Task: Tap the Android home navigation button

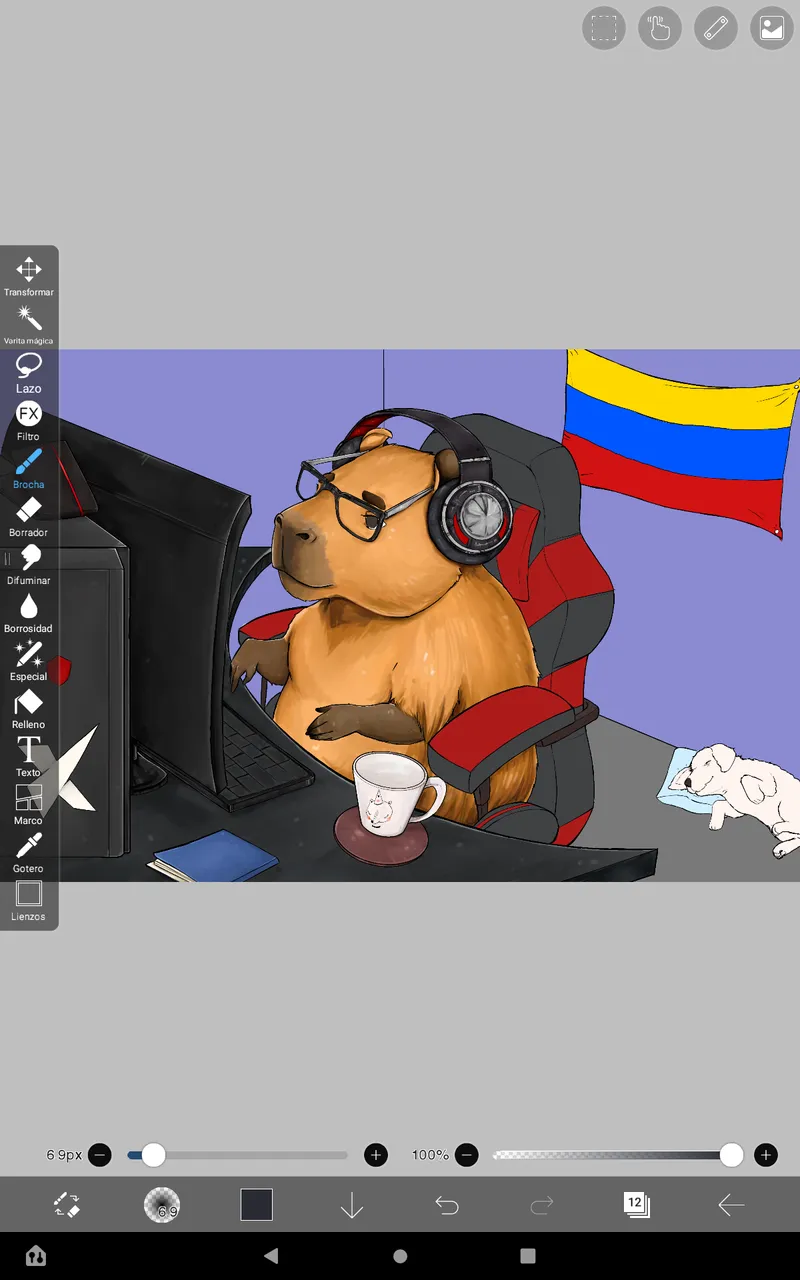Action: (400, 1256)
